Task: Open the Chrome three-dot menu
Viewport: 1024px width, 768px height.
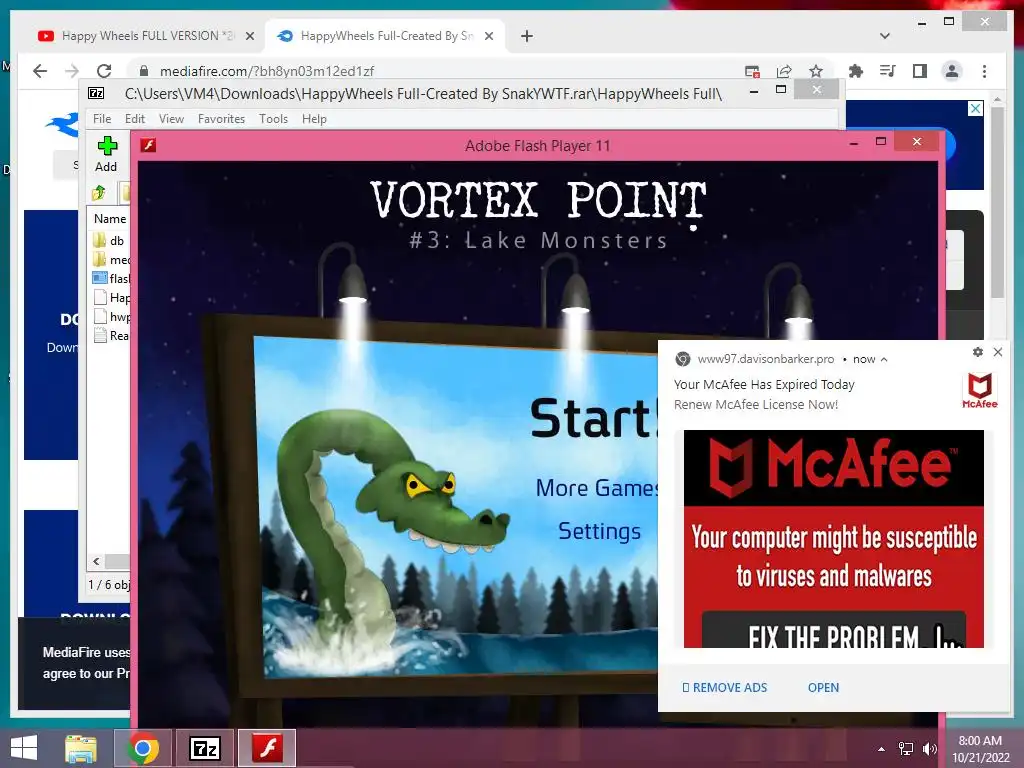Action: click(x=984, y=71)
